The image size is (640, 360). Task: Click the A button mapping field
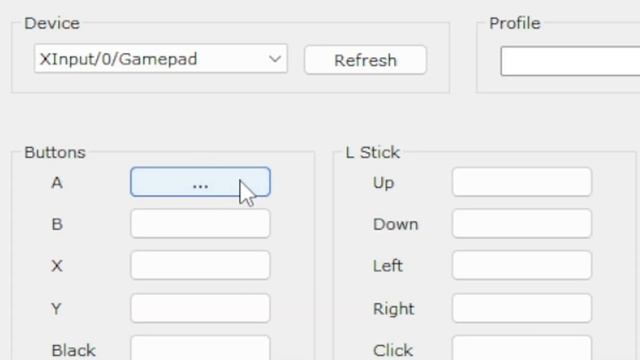200,182
